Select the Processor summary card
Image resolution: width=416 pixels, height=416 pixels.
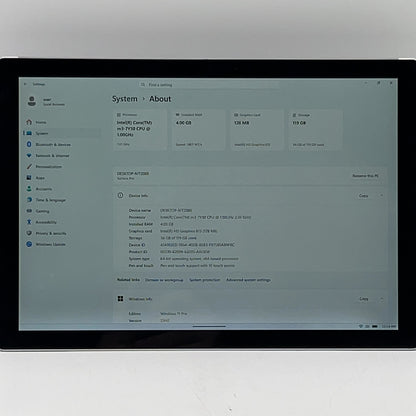140,130
